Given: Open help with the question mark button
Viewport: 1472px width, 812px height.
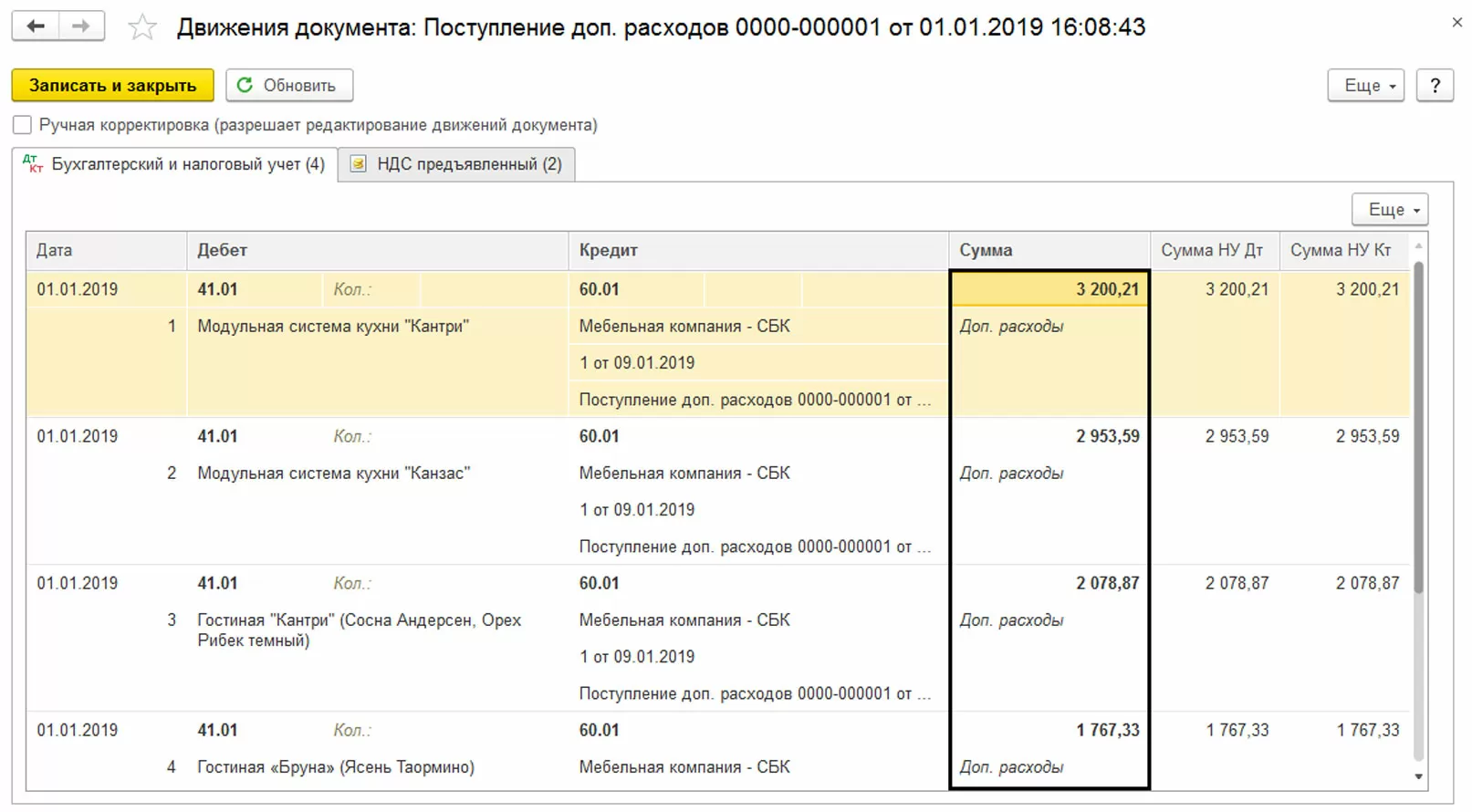Looking at the screenshot, I should 1435,85.
